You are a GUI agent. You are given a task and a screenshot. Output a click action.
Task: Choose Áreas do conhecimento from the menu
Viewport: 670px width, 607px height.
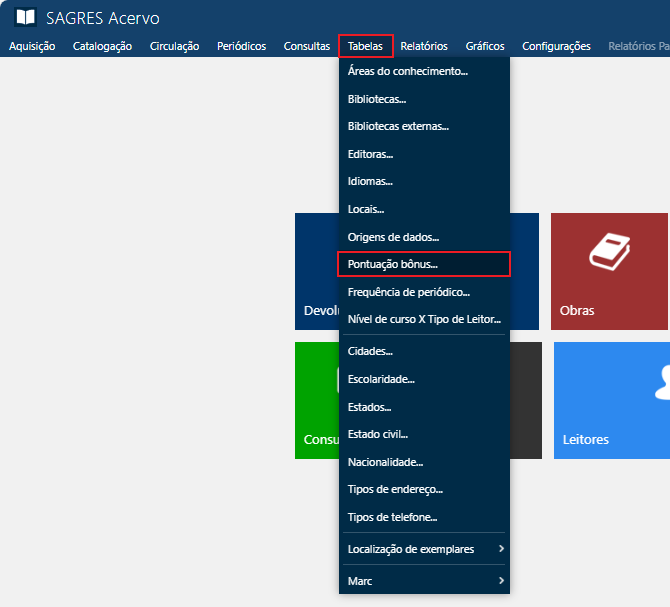pos(407,71)
